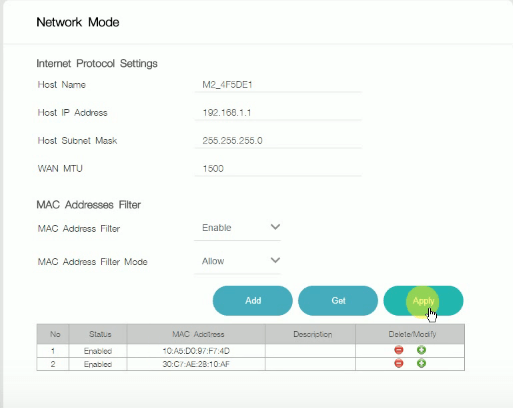
Task: Select the Host Name label
Action: pyautogui.click(x=62, y=85)
